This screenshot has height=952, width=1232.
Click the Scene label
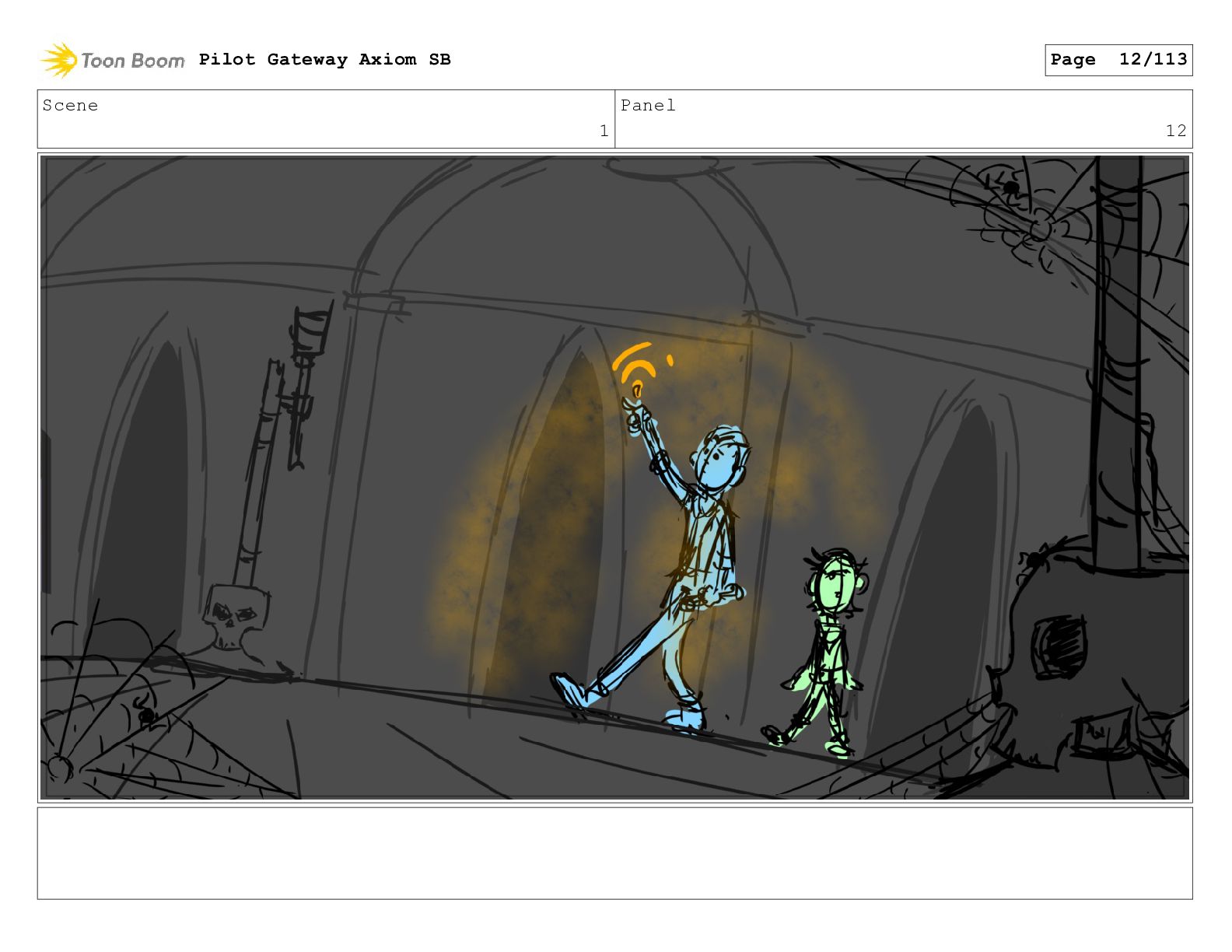70,106
